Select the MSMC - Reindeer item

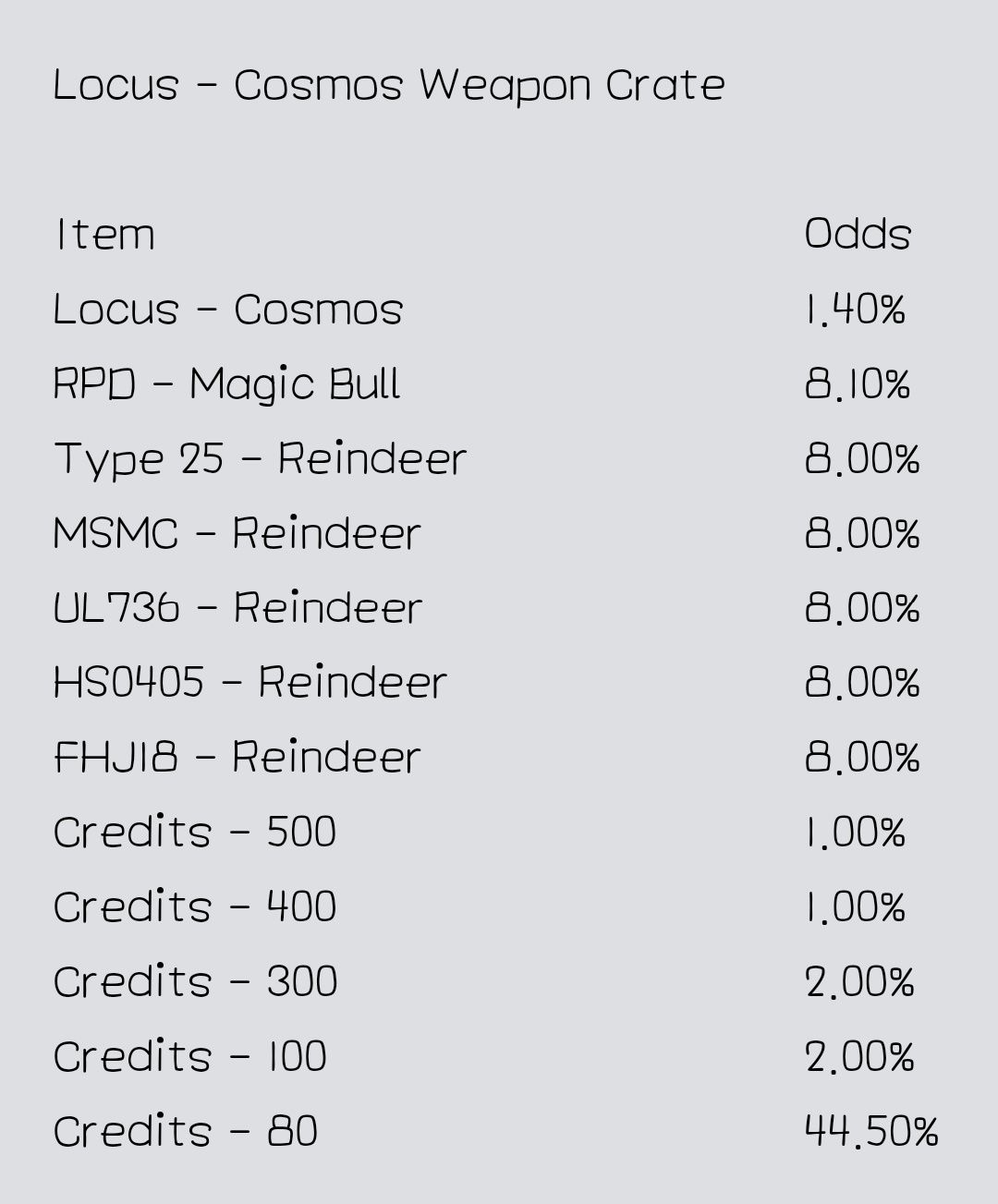[x=237, y=533]
